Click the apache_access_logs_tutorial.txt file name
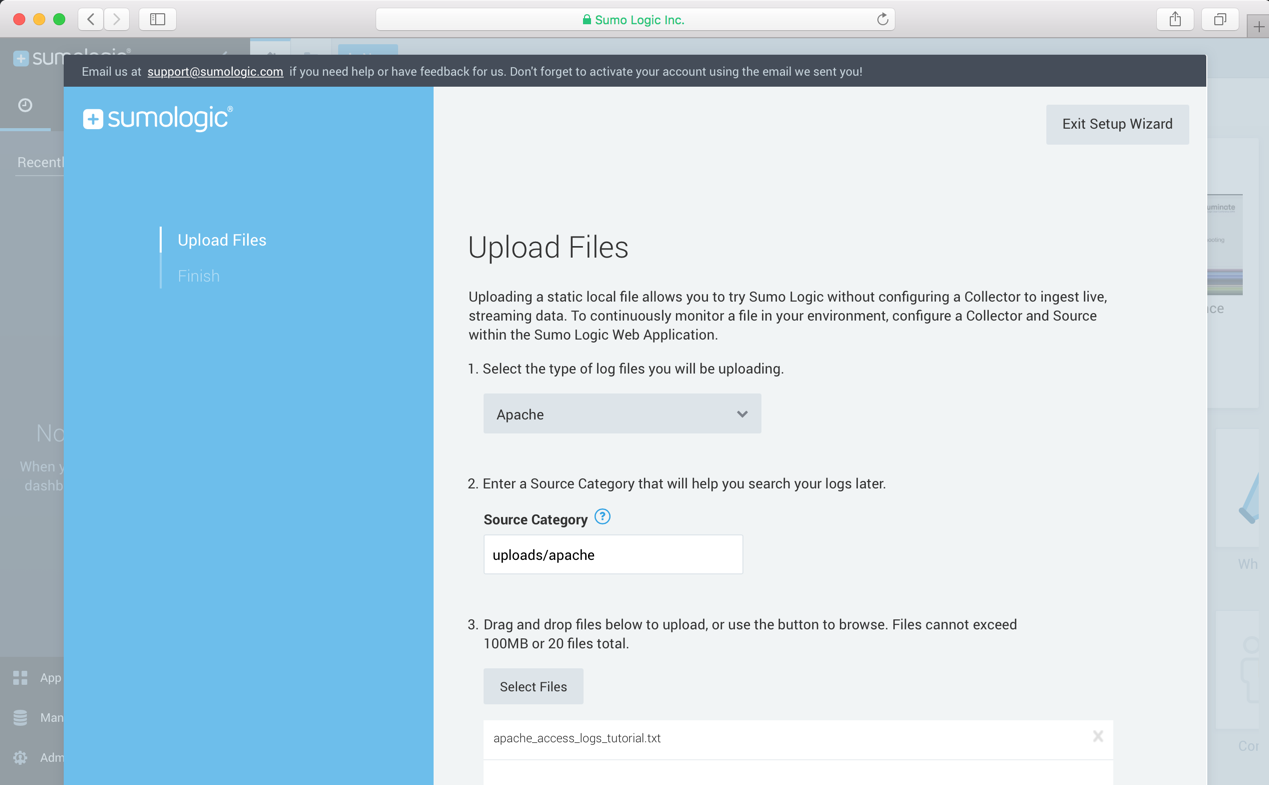This screenshot has width=1269, height=785. click(577, 738)
